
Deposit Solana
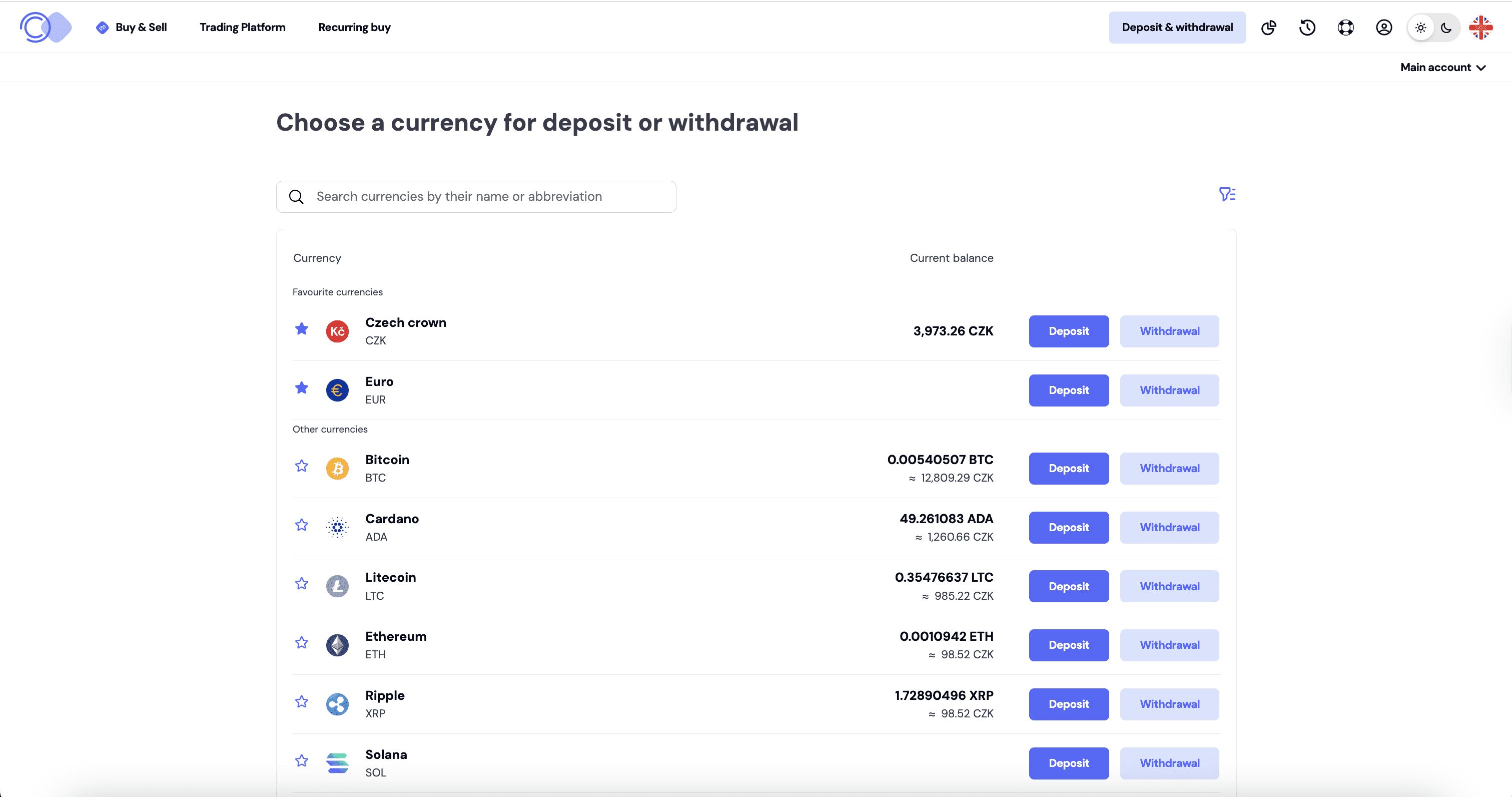(1069, 763)
